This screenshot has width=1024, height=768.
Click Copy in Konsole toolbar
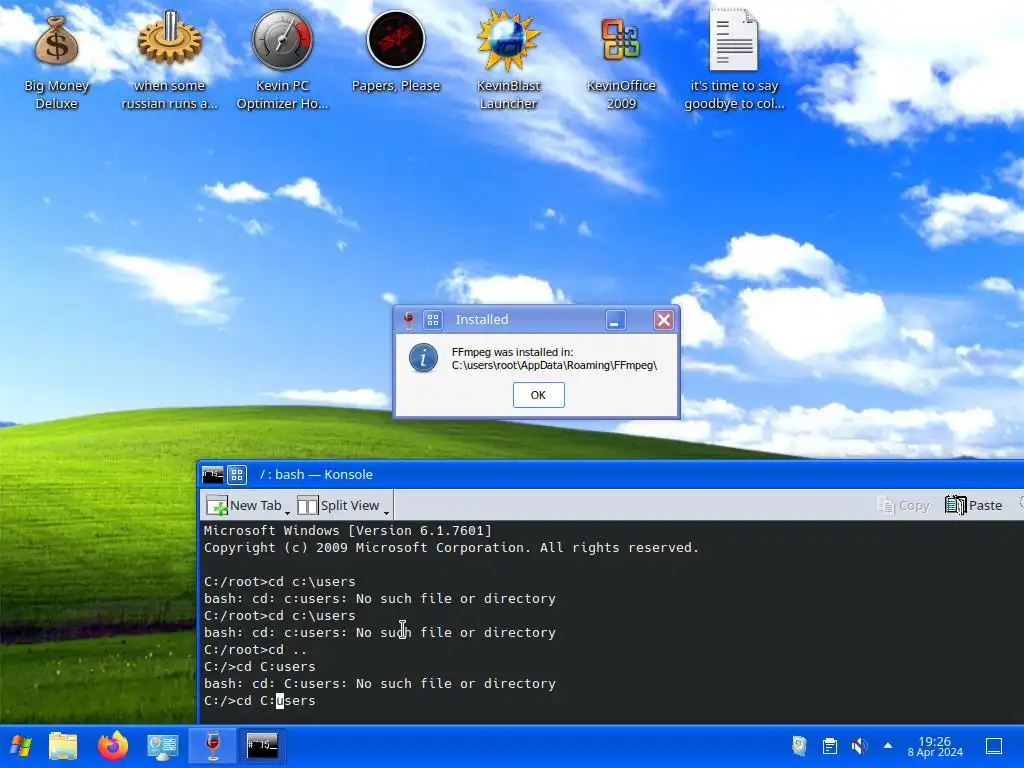pos(903,505)
